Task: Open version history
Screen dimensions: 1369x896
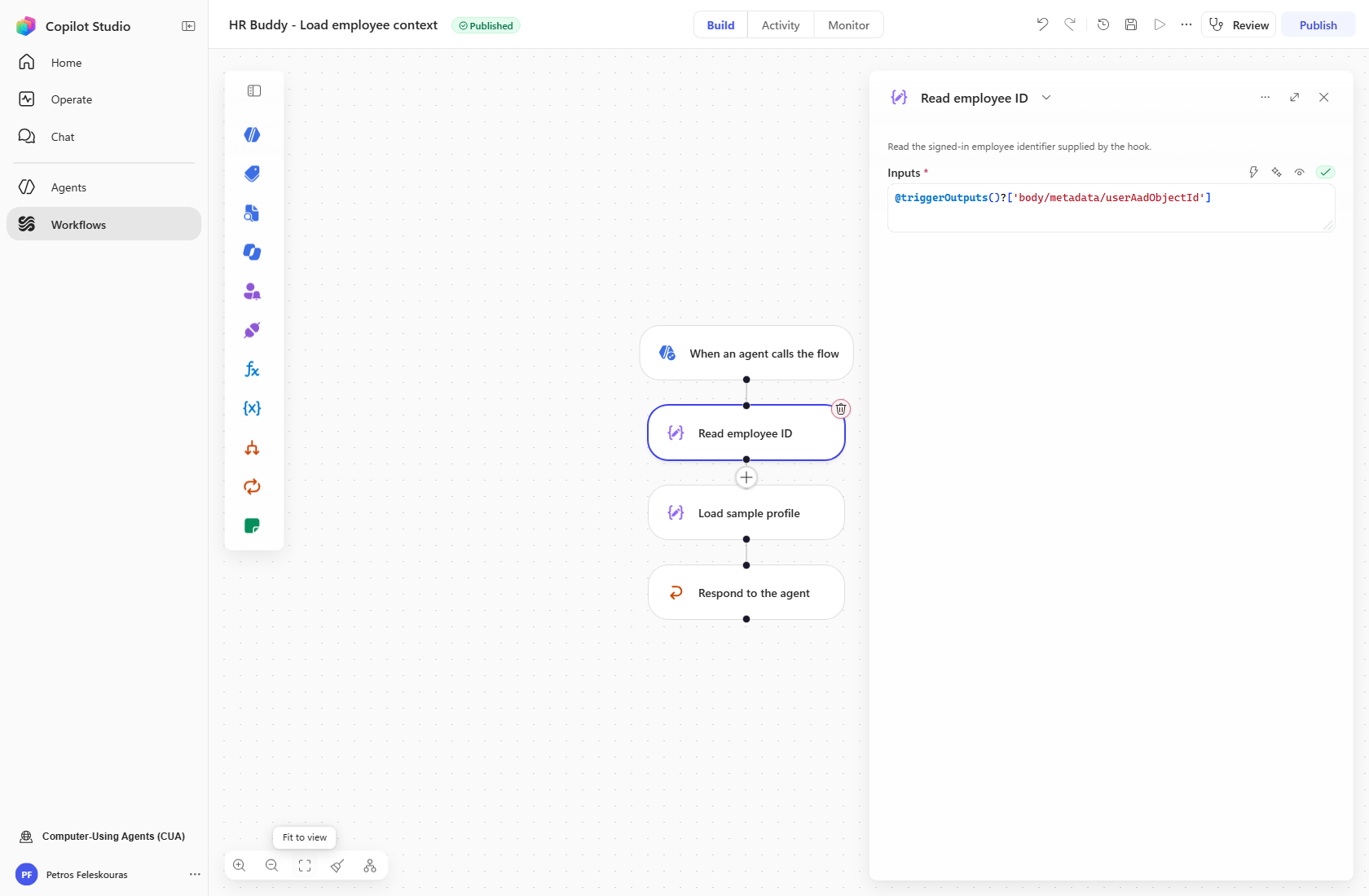Action: coord(1103,24)
